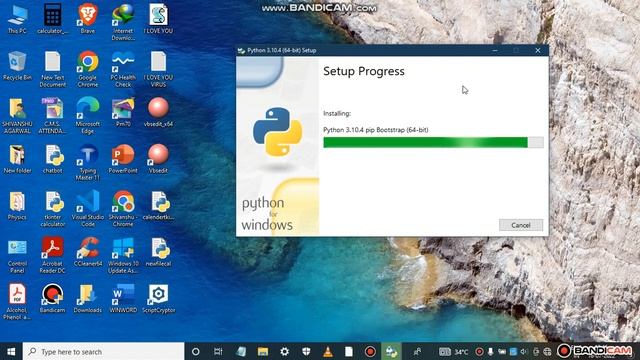
Task: Select Acrobat Reader DC desktop icon
Action: (53, 256)
